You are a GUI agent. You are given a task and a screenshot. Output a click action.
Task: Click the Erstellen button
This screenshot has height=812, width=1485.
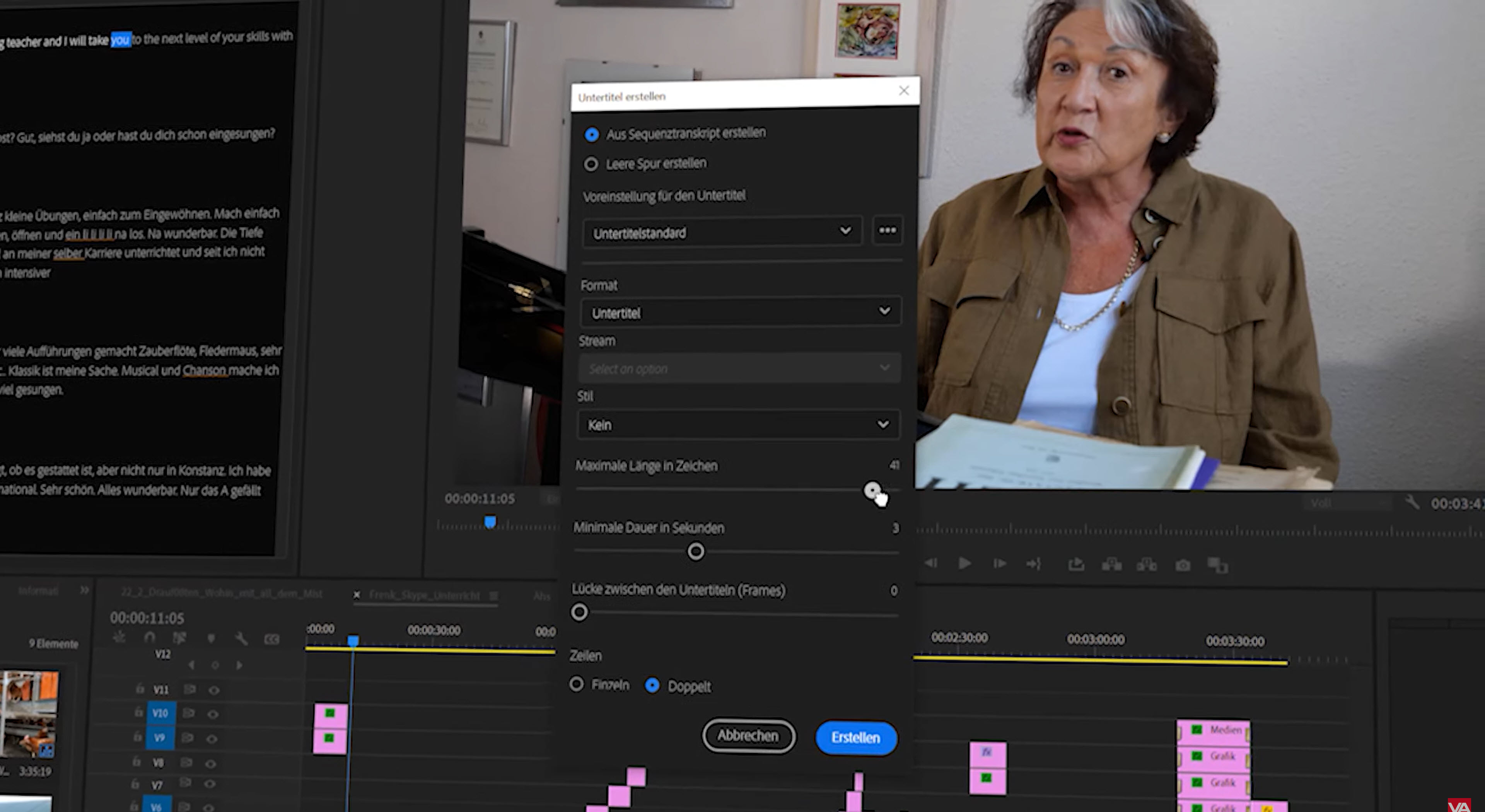[x=855, y=738]
